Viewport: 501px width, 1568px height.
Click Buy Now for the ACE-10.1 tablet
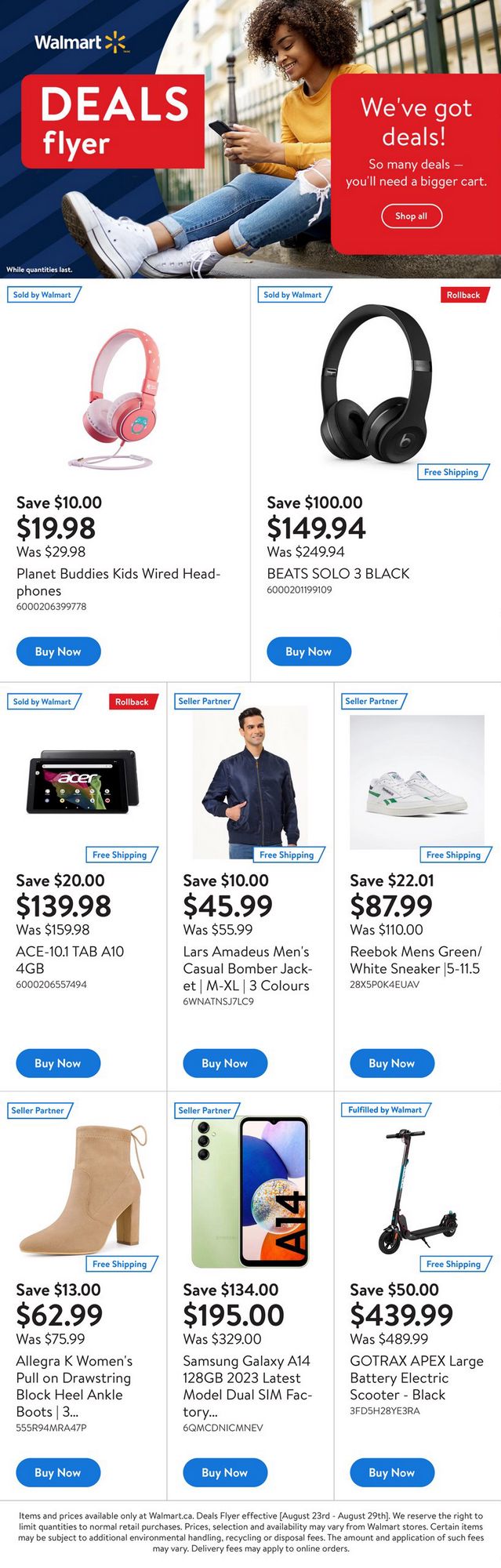pos(58,1063)
